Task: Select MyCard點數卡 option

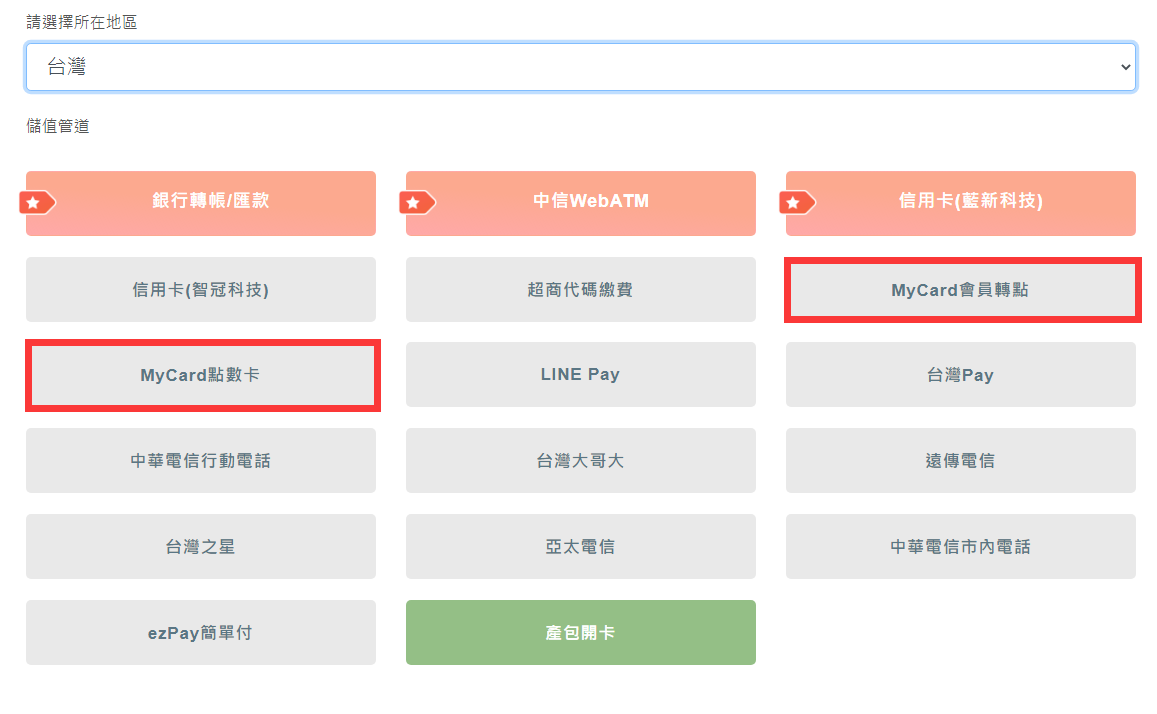Action: pyautogui.click(x=203, y=375)
